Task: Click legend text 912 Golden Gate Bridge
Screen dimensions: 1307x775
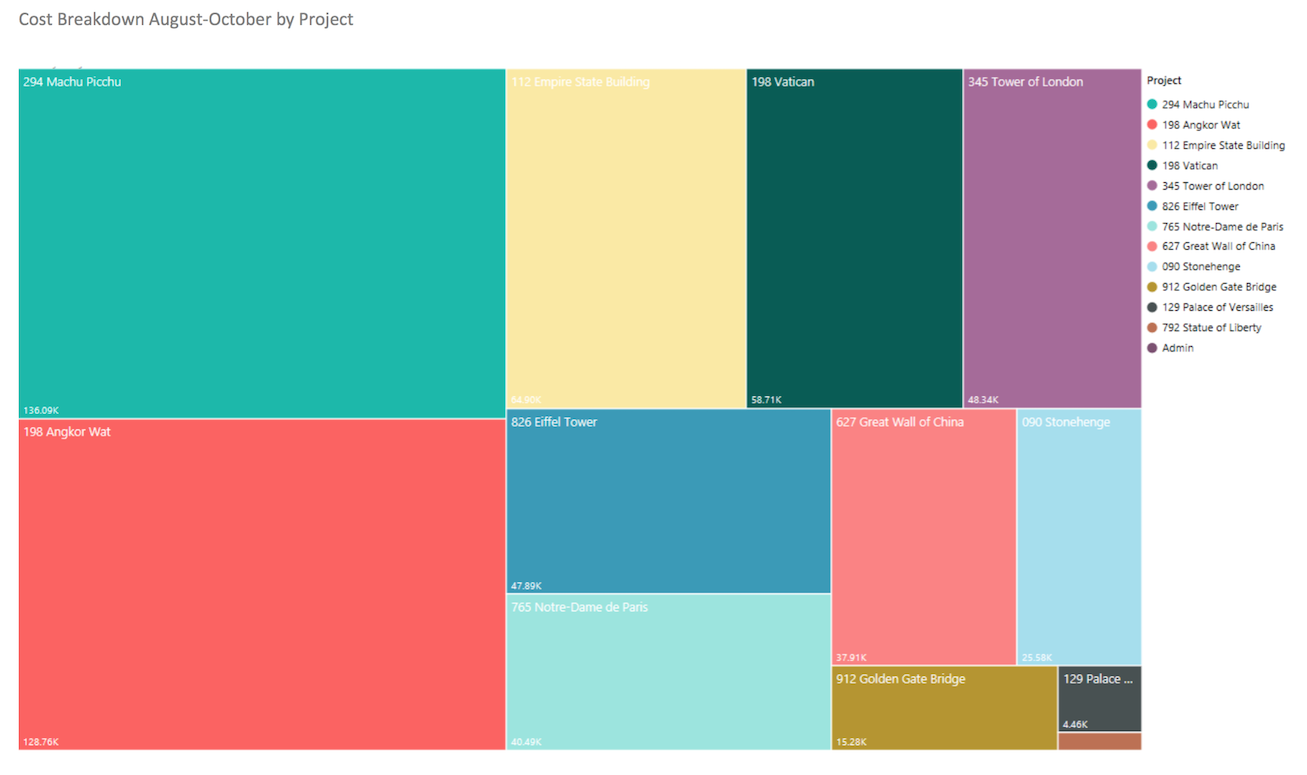Action: 1219,287
